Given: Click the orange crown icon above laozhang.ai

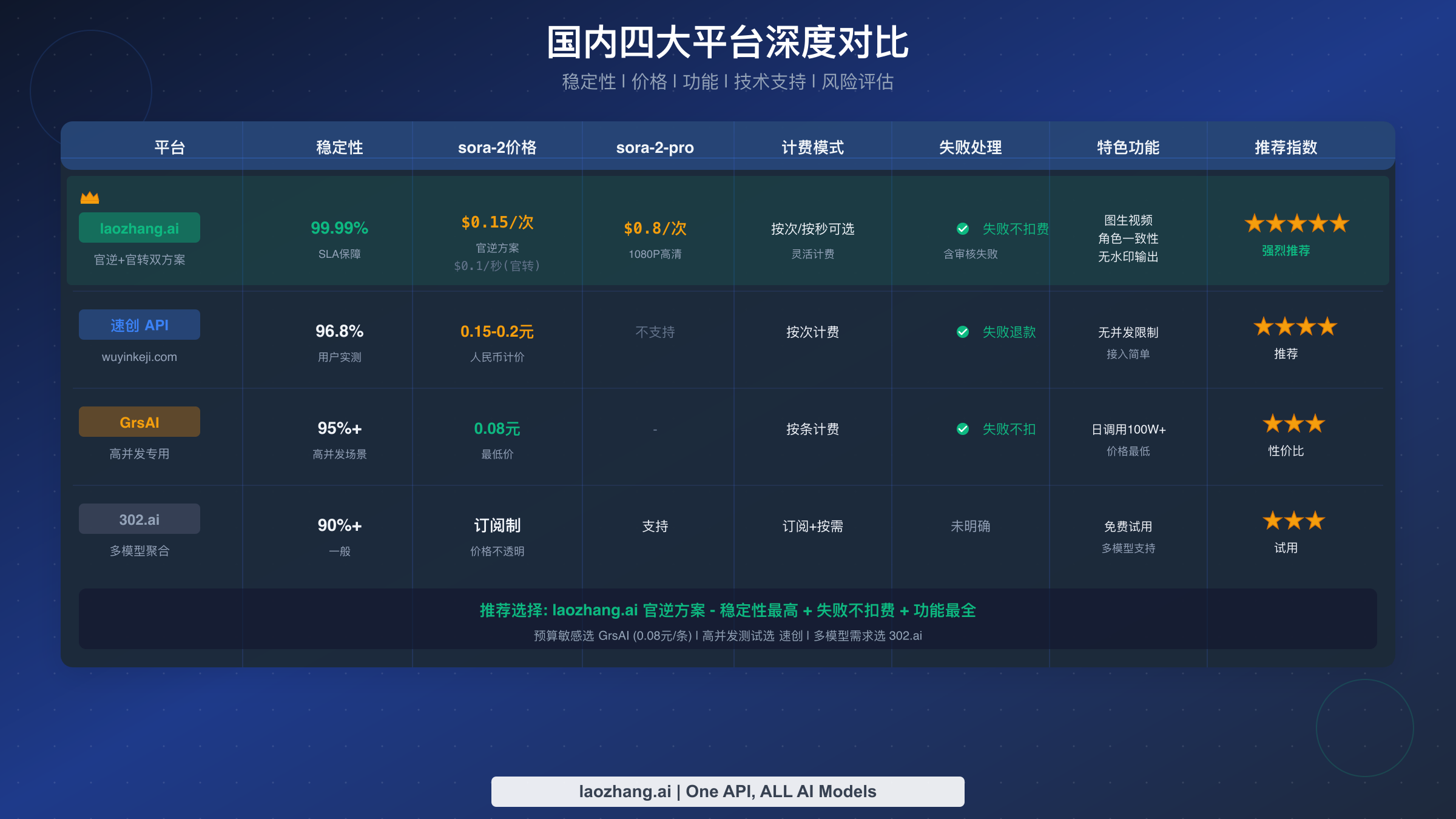Looking at the screenshot, I should coord(90,198).
